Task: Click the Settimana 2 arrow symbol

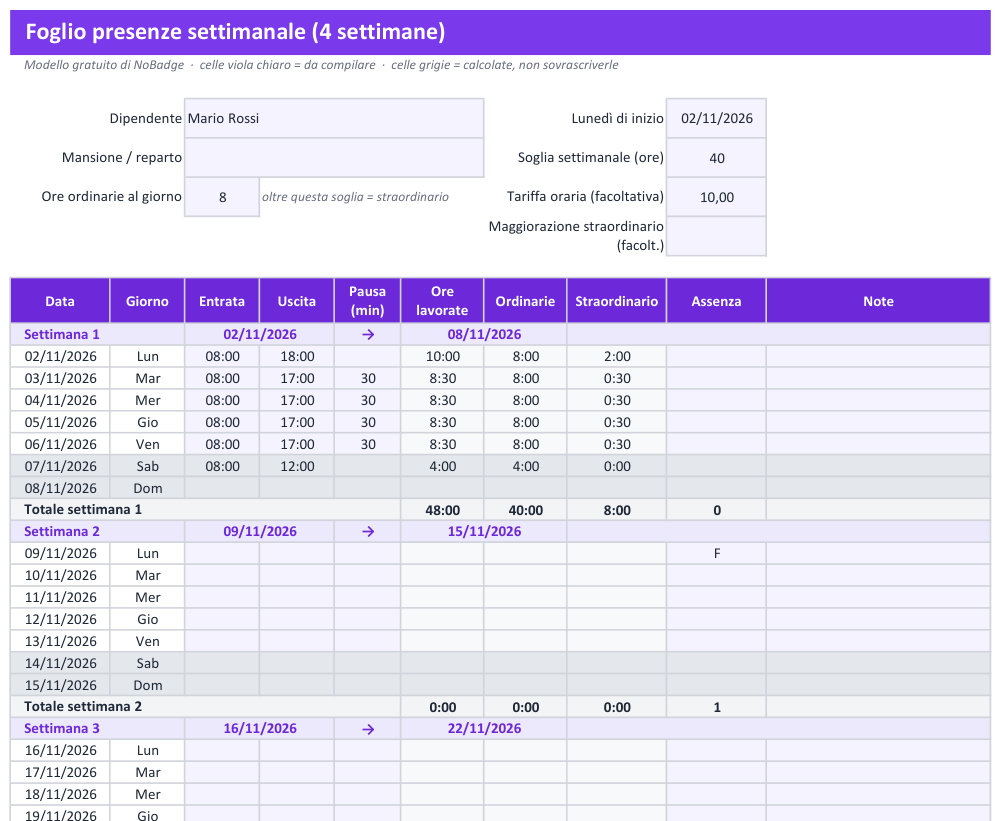Action: point(368,531)
